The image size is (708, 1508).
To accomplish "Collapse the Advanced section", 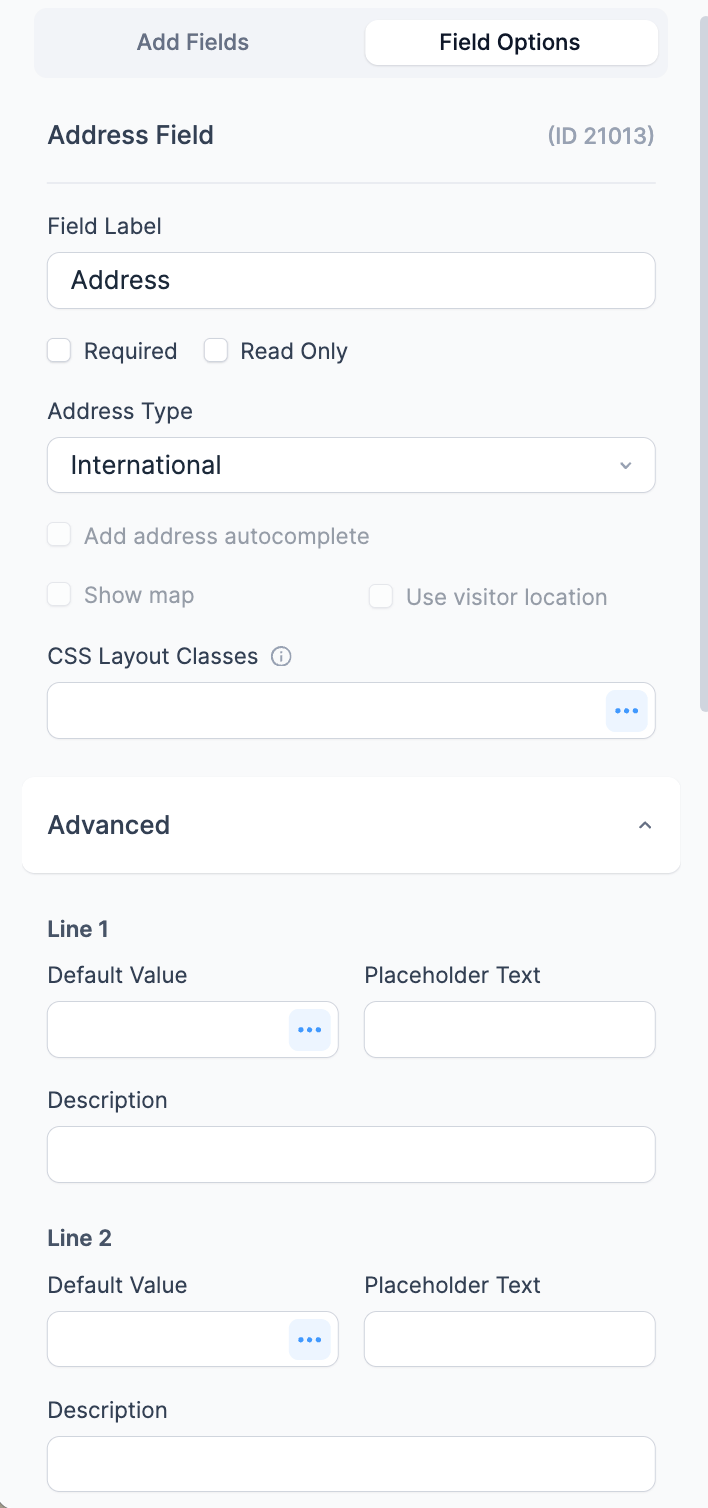I will (645, 826).
